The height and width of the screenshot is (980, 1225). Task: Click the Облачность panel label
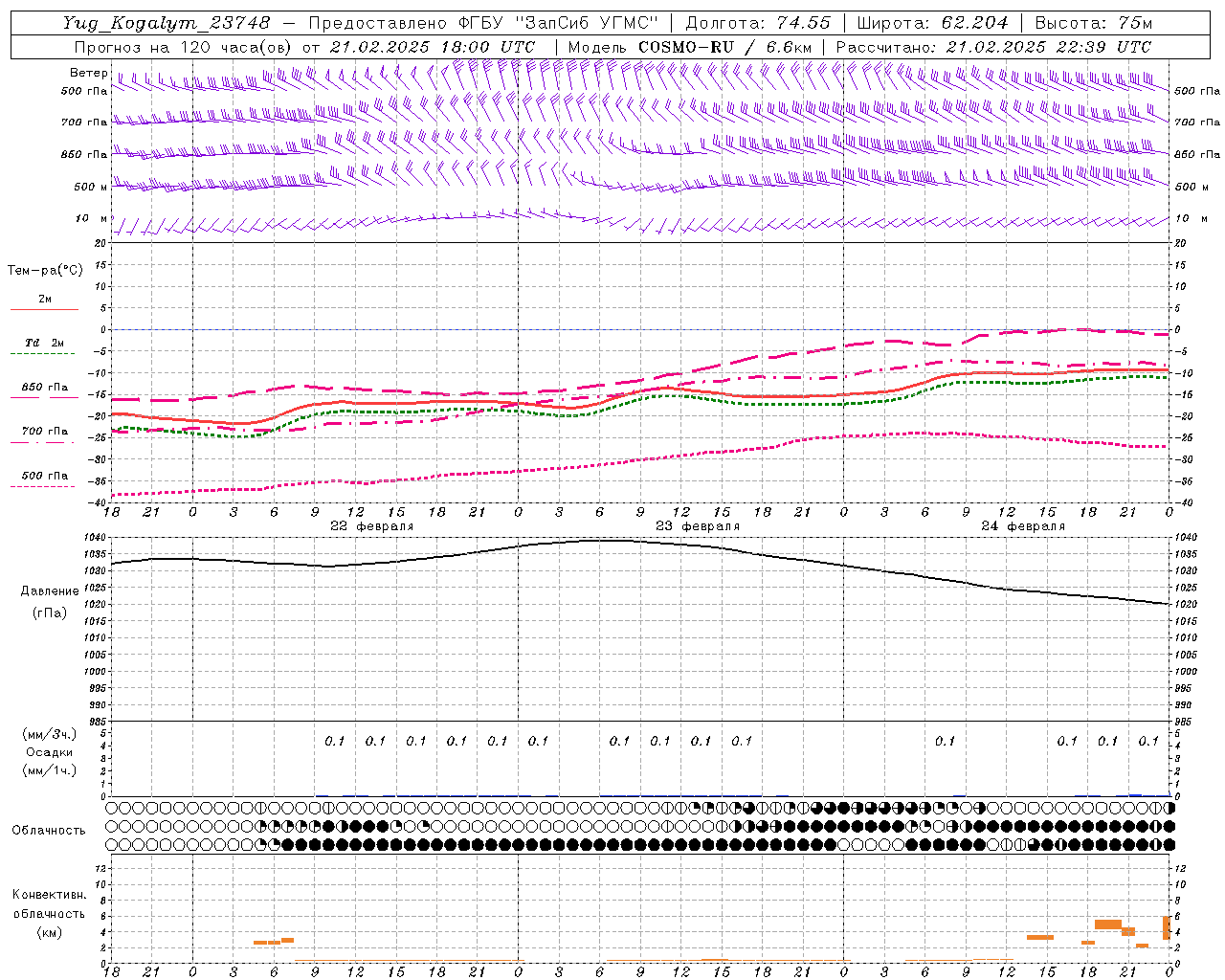click(49, 830)
